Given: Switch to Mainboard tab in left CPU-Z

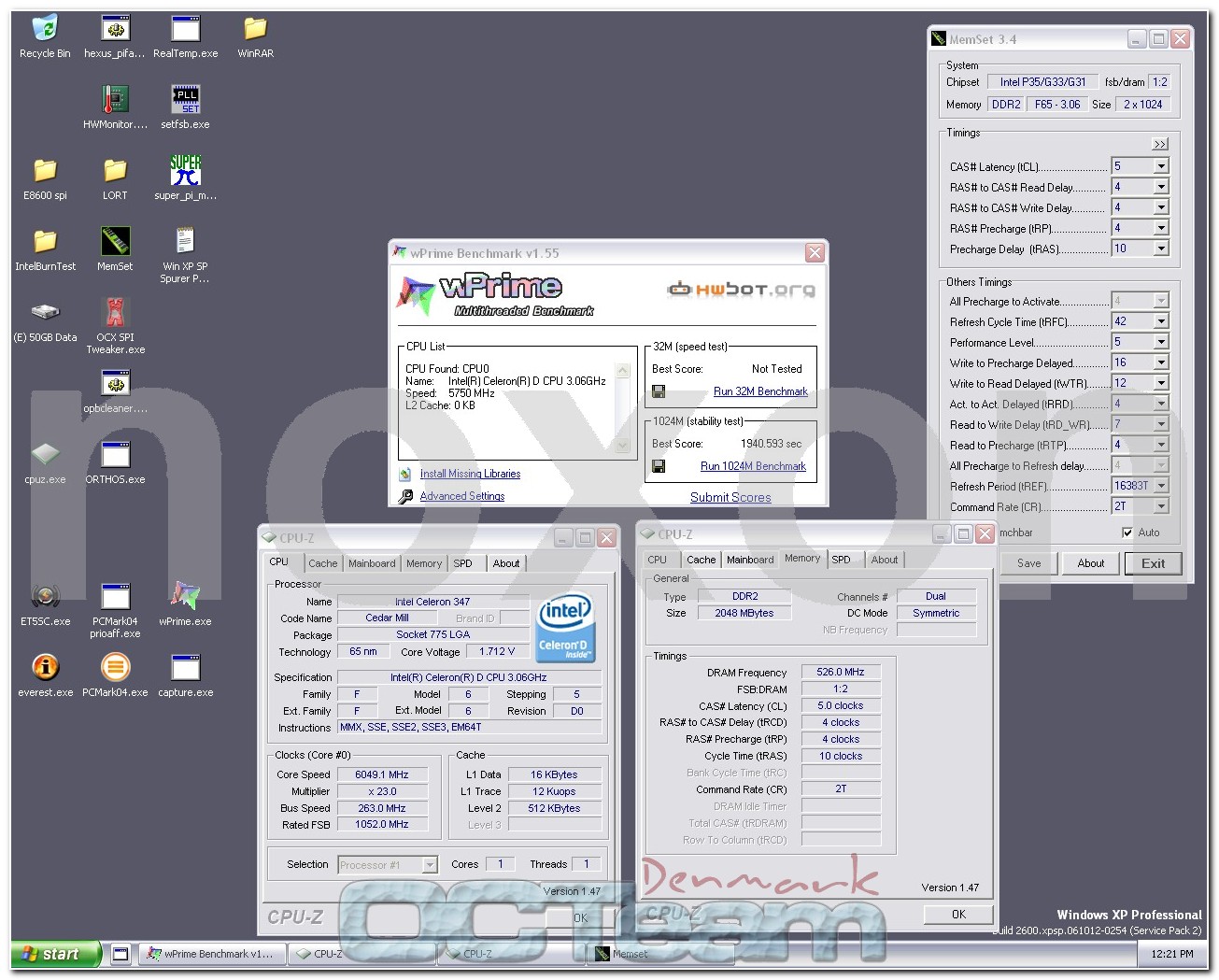Looking at the screenshot, I should pyautogui.click(x=372, y=563).
